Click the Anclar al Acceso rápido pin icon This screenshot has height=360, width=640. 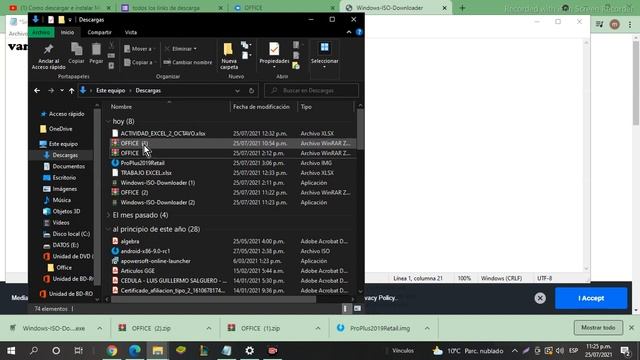[x=49, y=49]
